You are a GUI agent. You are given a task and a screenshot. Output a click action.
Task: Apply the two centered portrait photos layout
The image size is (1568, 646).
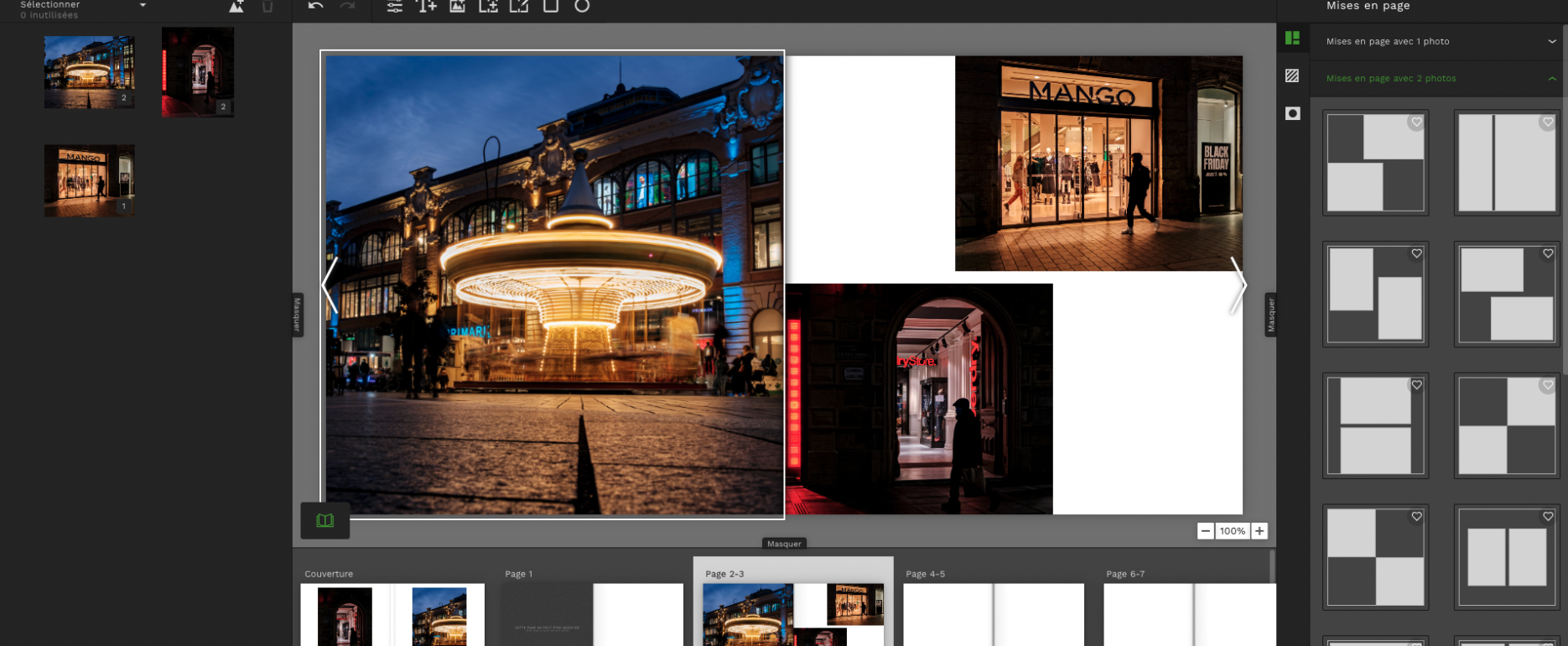(x=1507, y=557)
